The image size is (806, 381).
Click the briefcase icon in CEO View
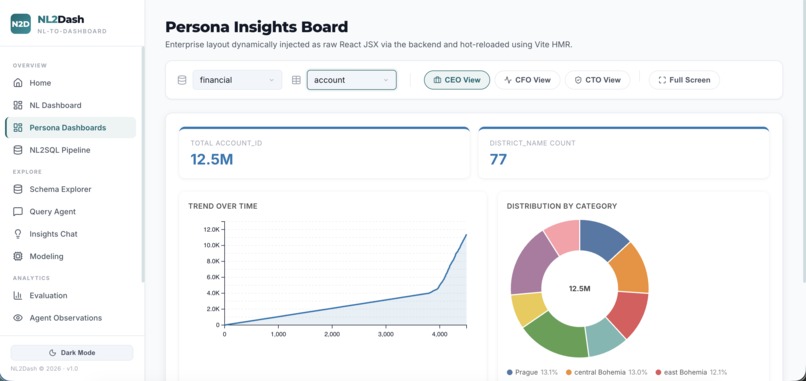pyautogui.click(x=437, y=80)
